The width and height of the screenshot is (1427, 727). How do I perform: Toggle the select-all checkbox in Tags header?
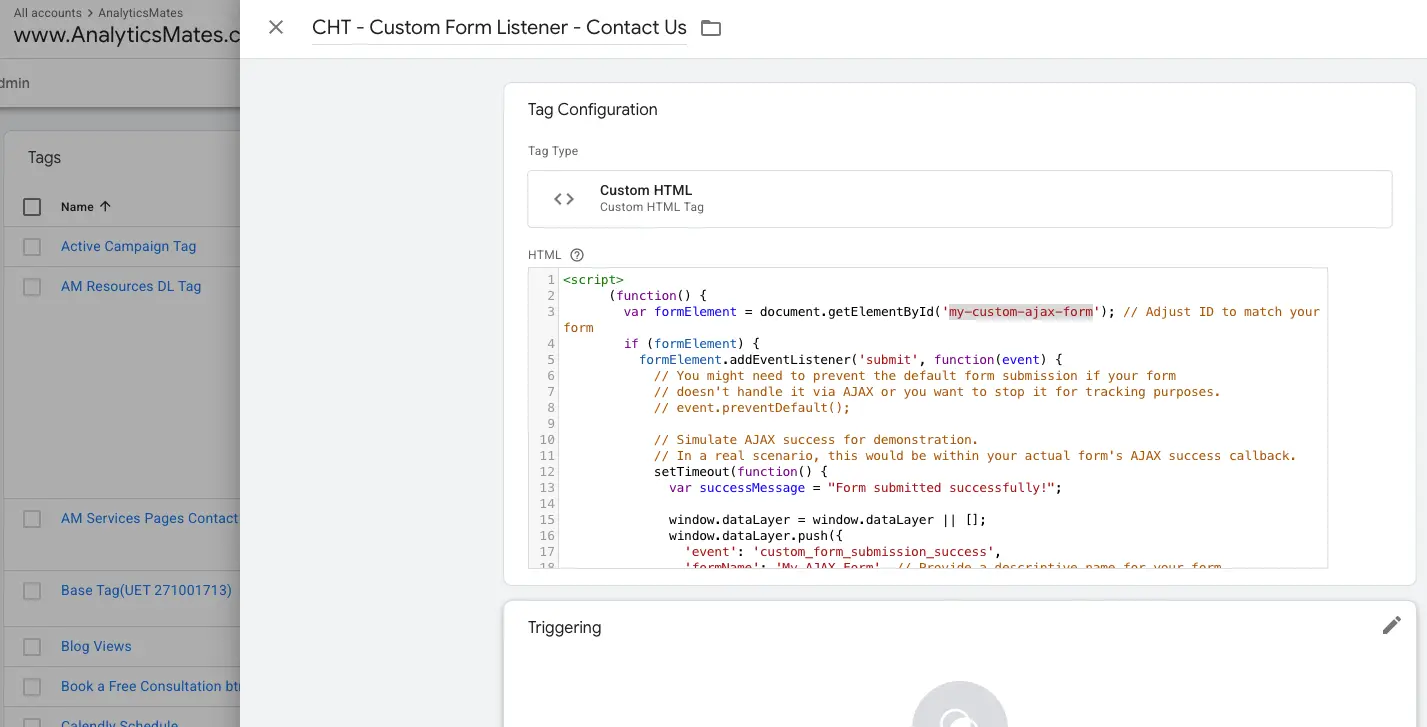pyautogui.click(x=32, y=207)
